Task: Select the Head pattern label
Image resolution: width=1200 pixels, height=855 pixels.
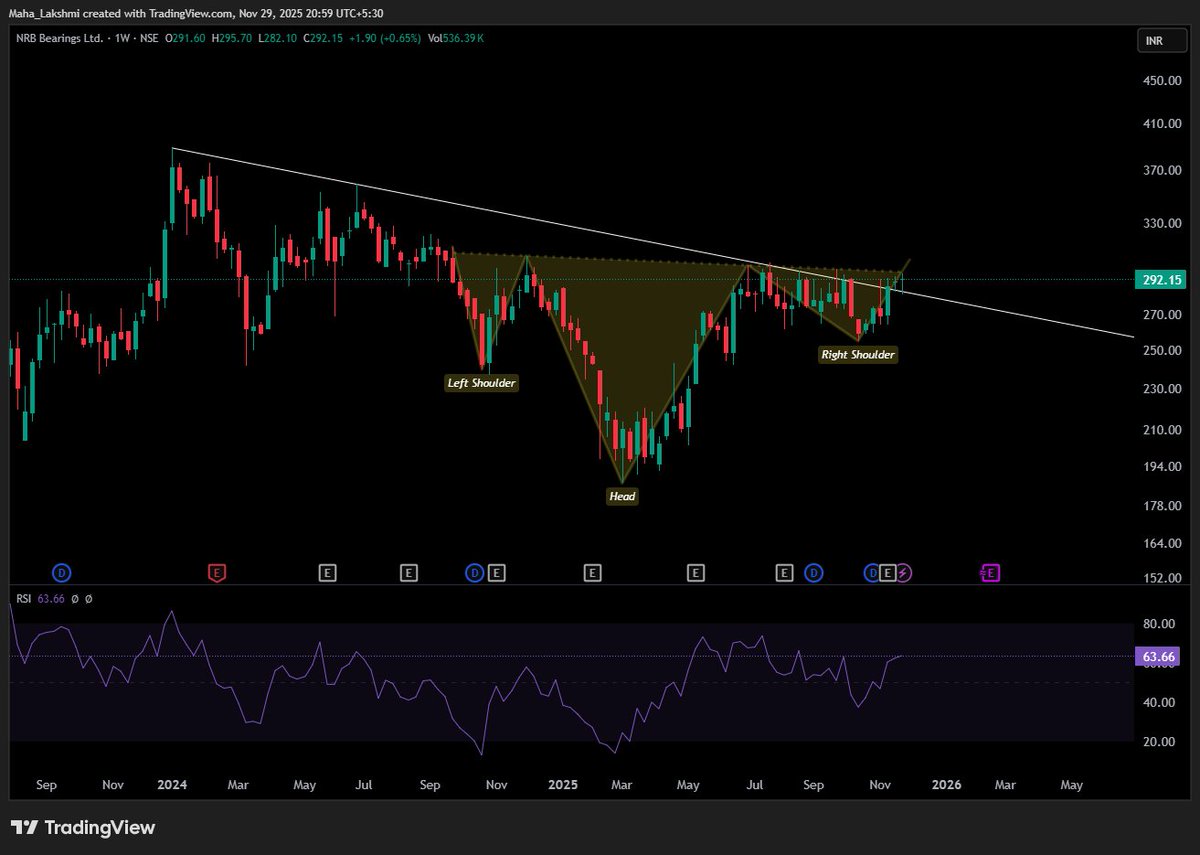Action: (x=622, y=496)
